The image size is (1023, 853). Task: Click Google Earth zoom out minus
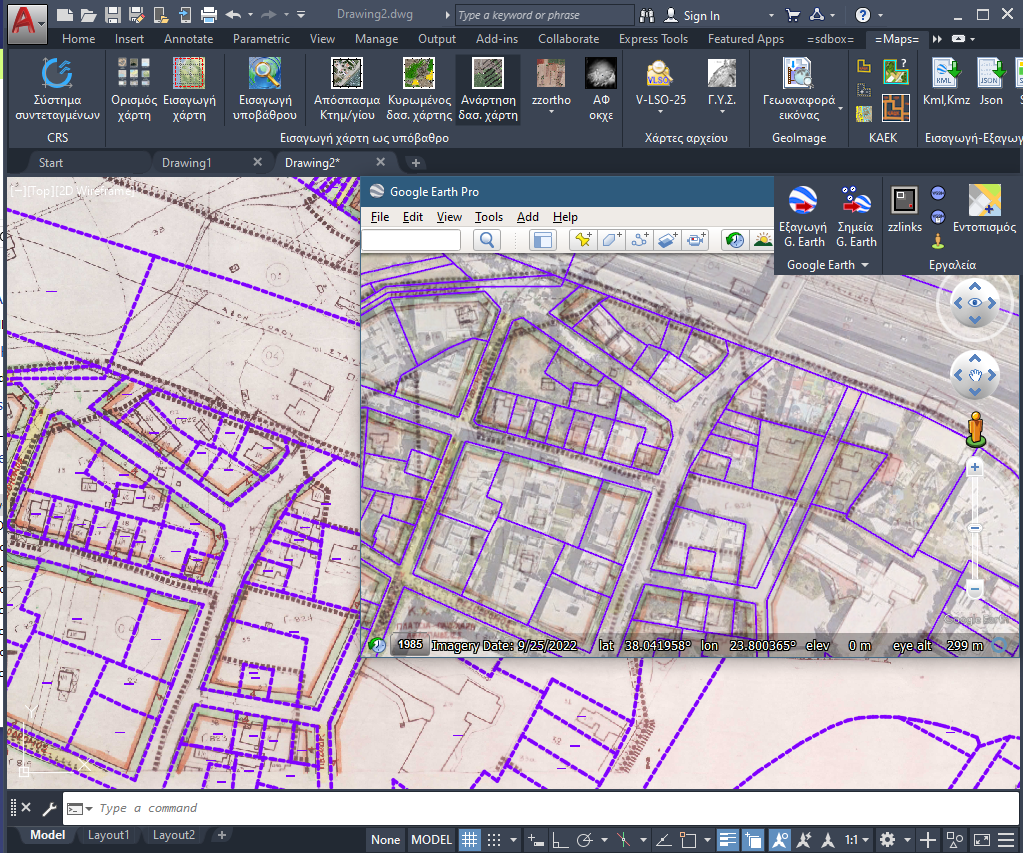tap(975, 589)
